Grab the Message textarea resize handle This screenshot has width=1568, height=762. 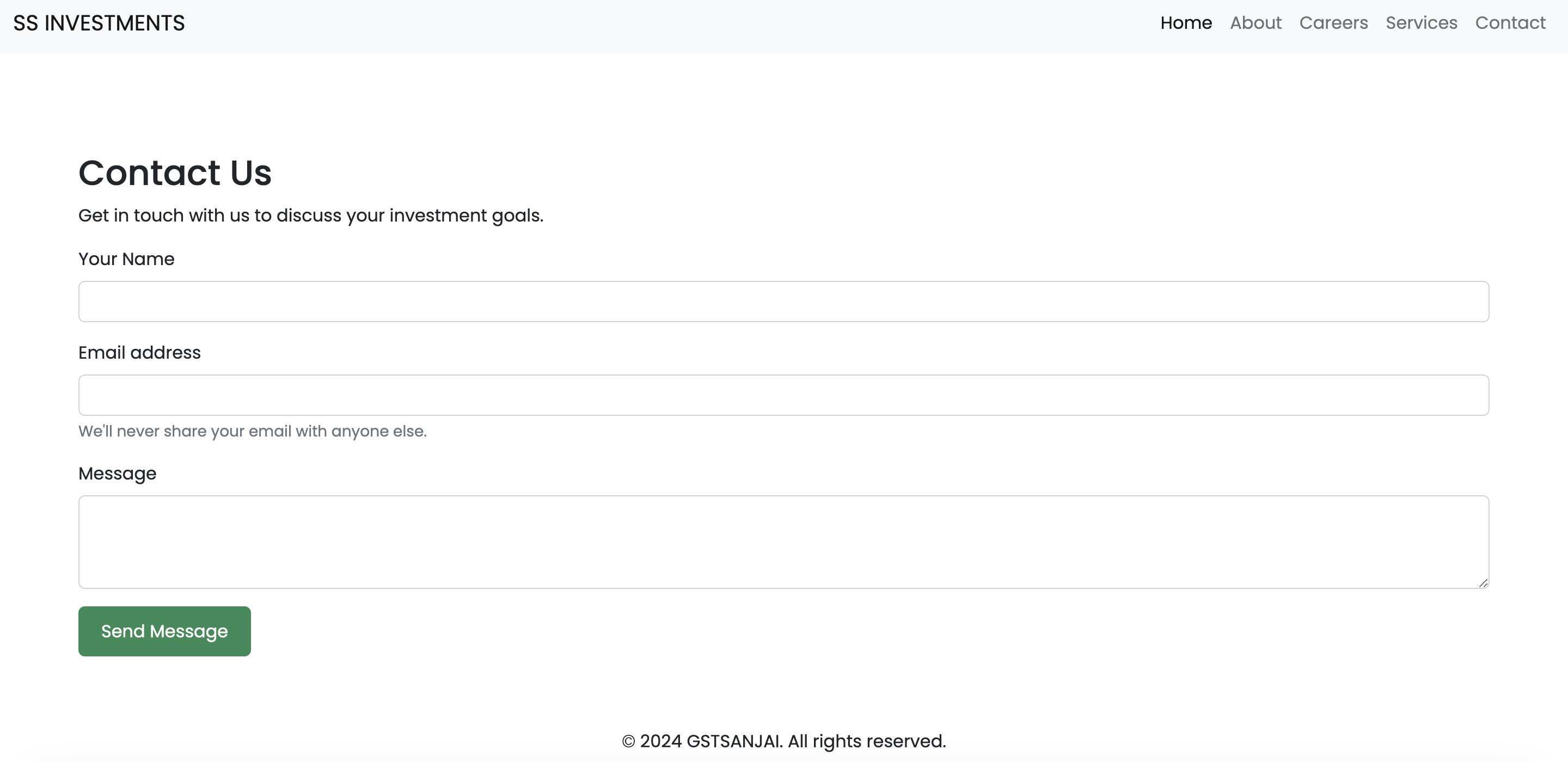pyautogui.click(x=1484, y=583)
